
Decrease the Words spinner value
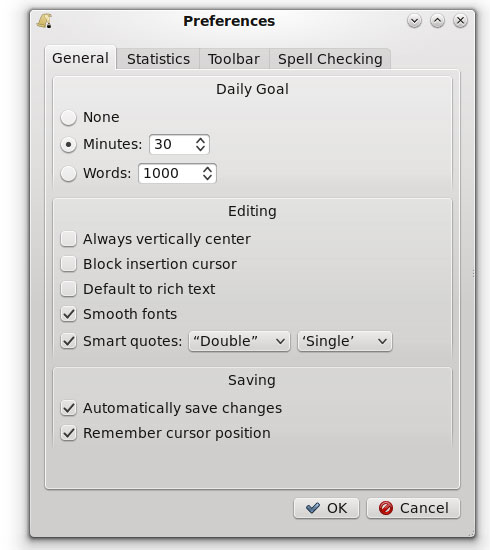click(x=207, y=177)
